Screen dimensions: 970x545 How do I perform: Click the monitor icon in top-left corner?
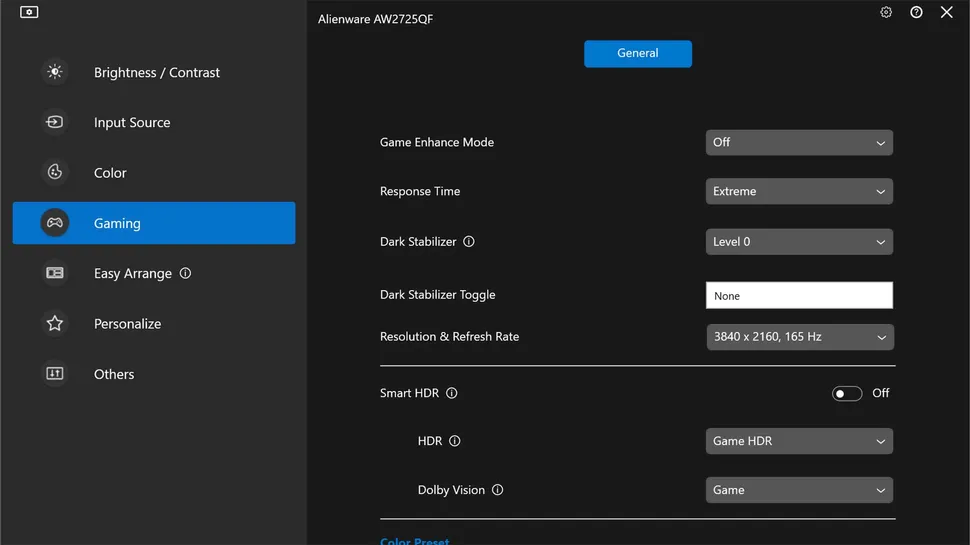pos(29,13)
